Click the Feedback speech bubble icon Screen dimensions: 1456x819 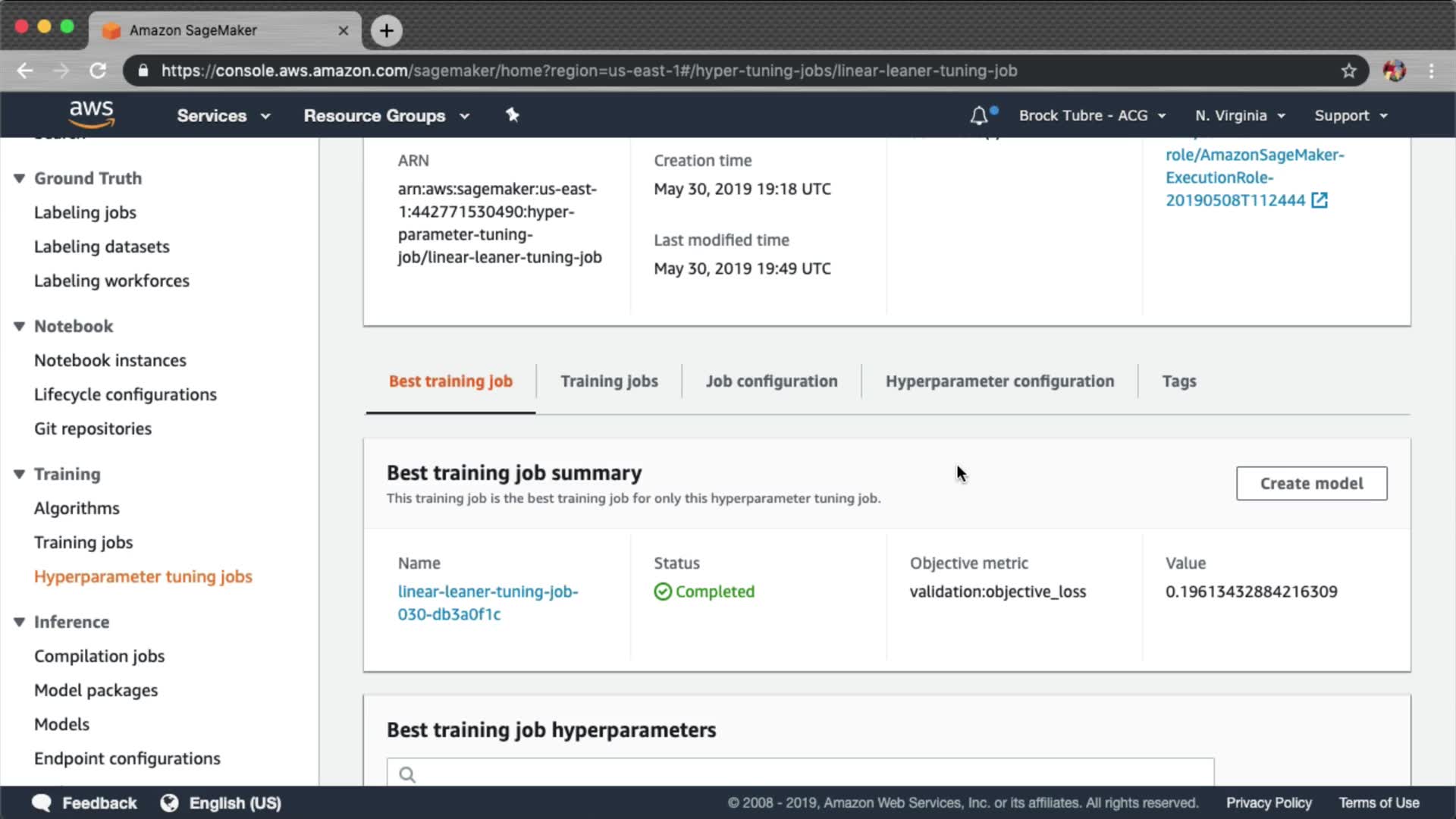point(42,803)
